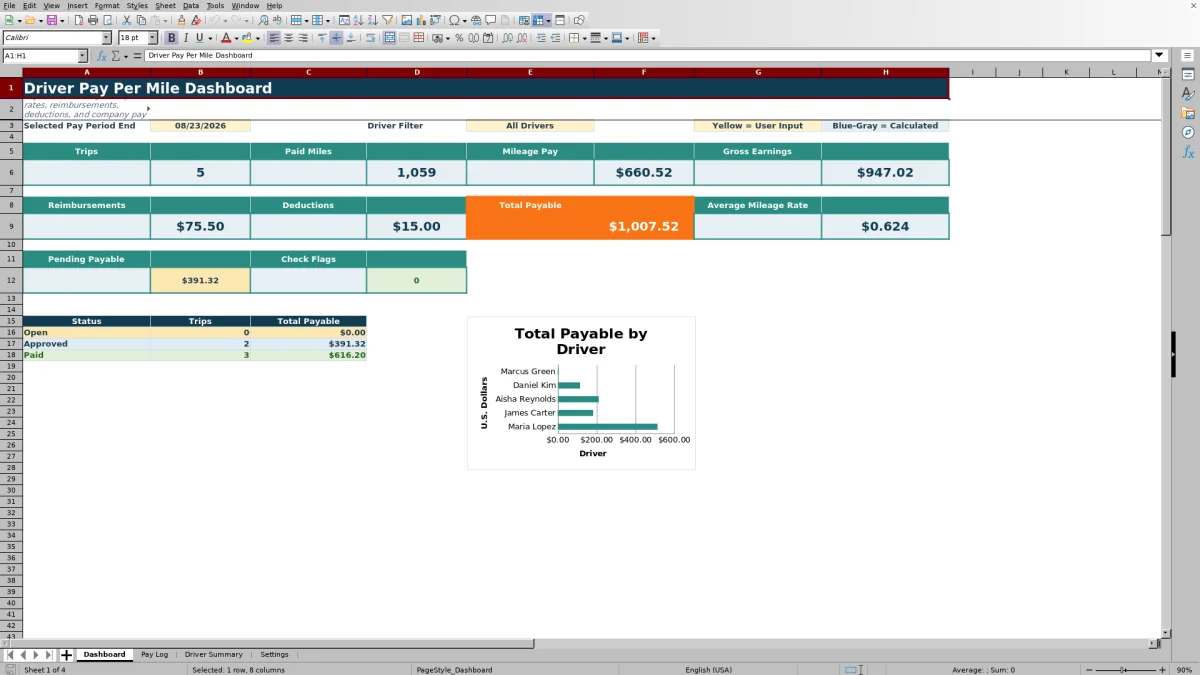Expand the formula bar arrow

pos(1159,56)
